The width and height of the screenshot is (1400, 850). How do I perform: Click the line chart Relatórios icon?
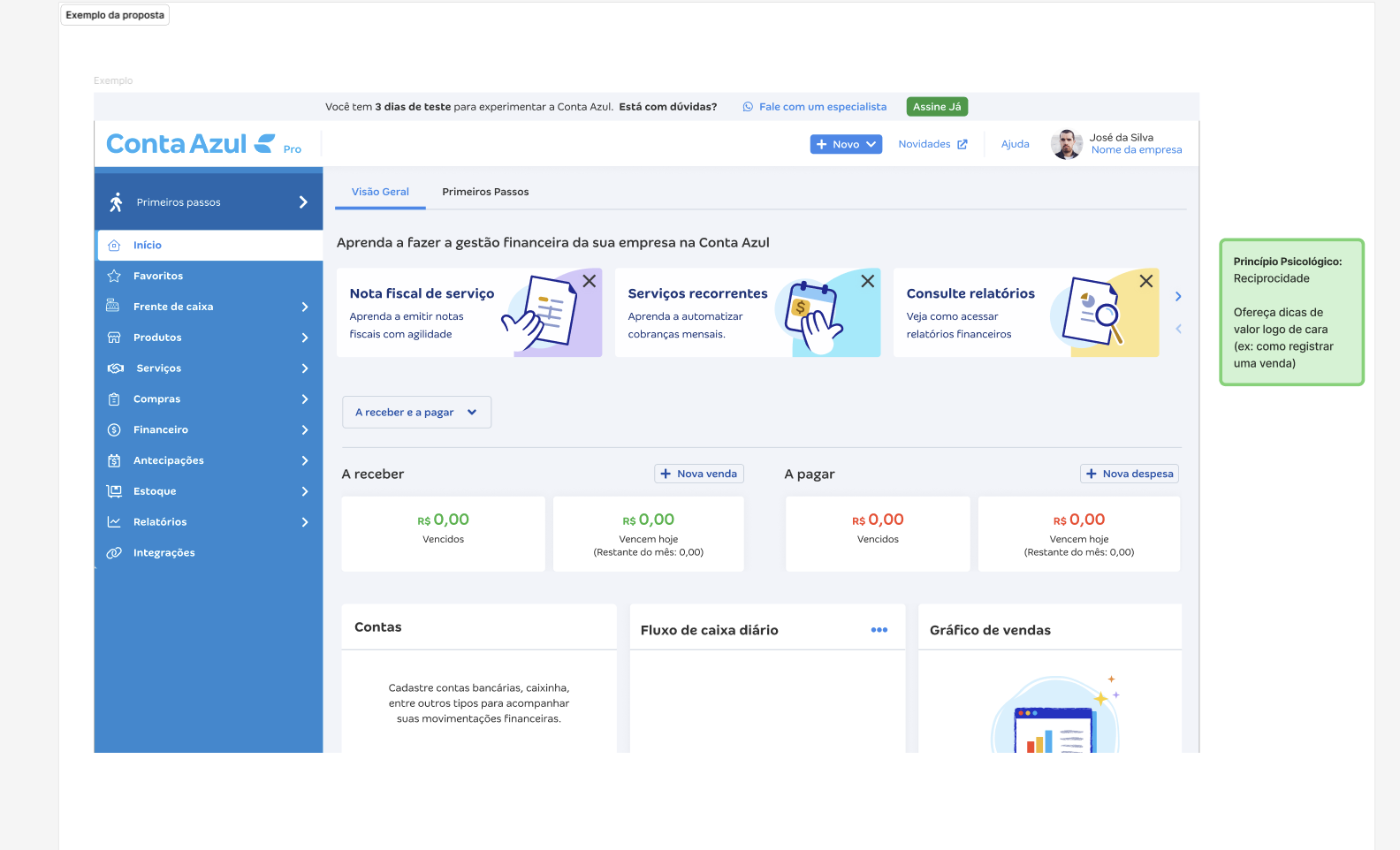click(114, 522)
